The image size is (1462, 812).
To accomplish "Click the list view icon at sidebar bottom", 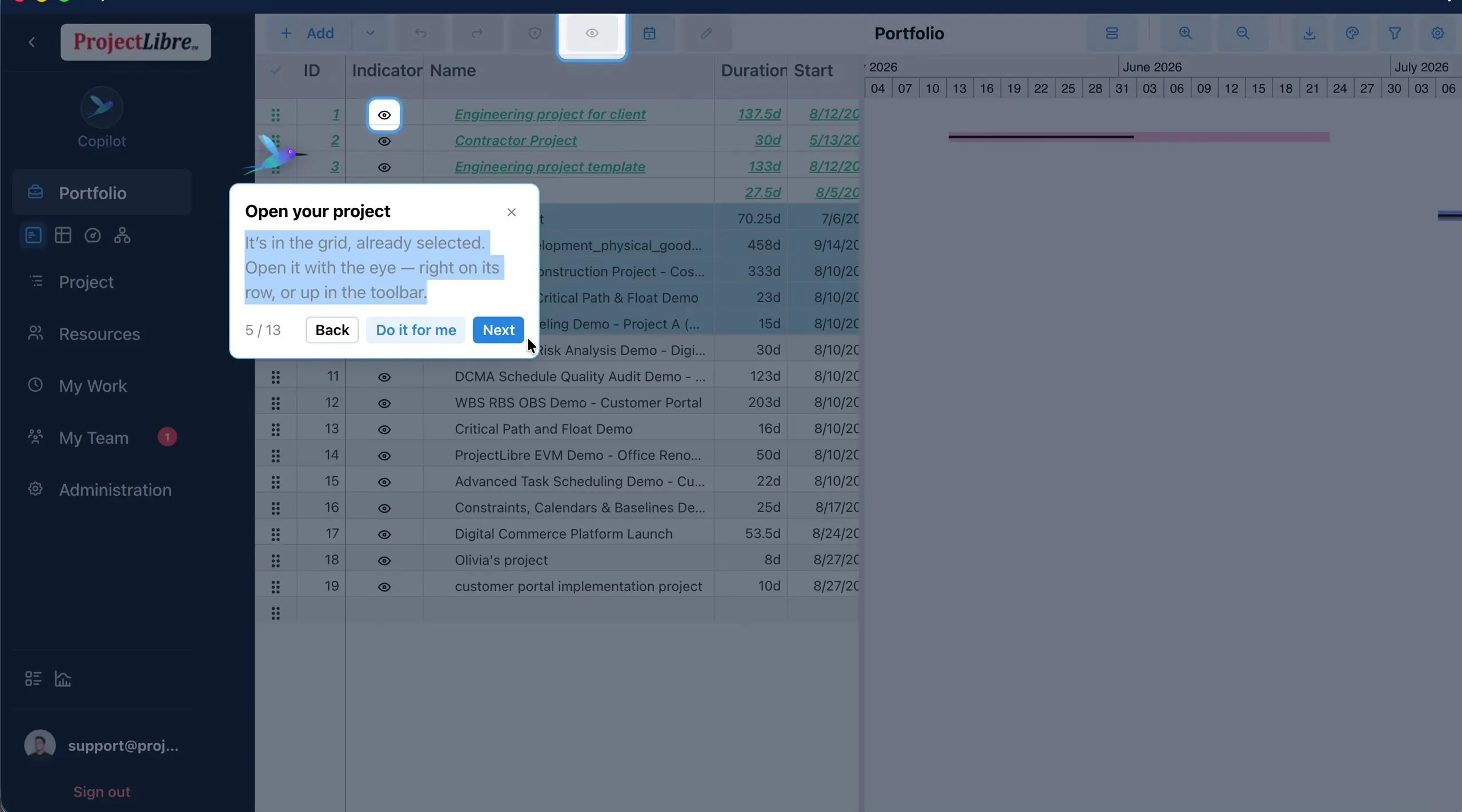I will coord(33,678).
